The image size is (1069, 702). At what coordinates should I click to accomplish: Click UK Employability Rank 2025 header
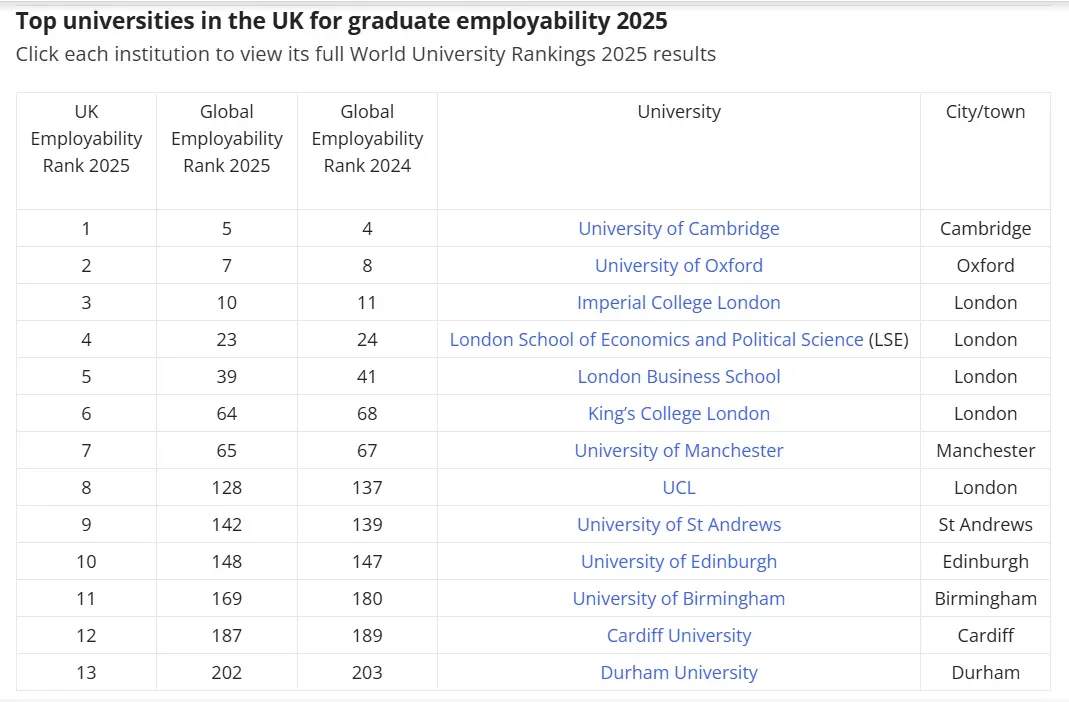[86, 139]
